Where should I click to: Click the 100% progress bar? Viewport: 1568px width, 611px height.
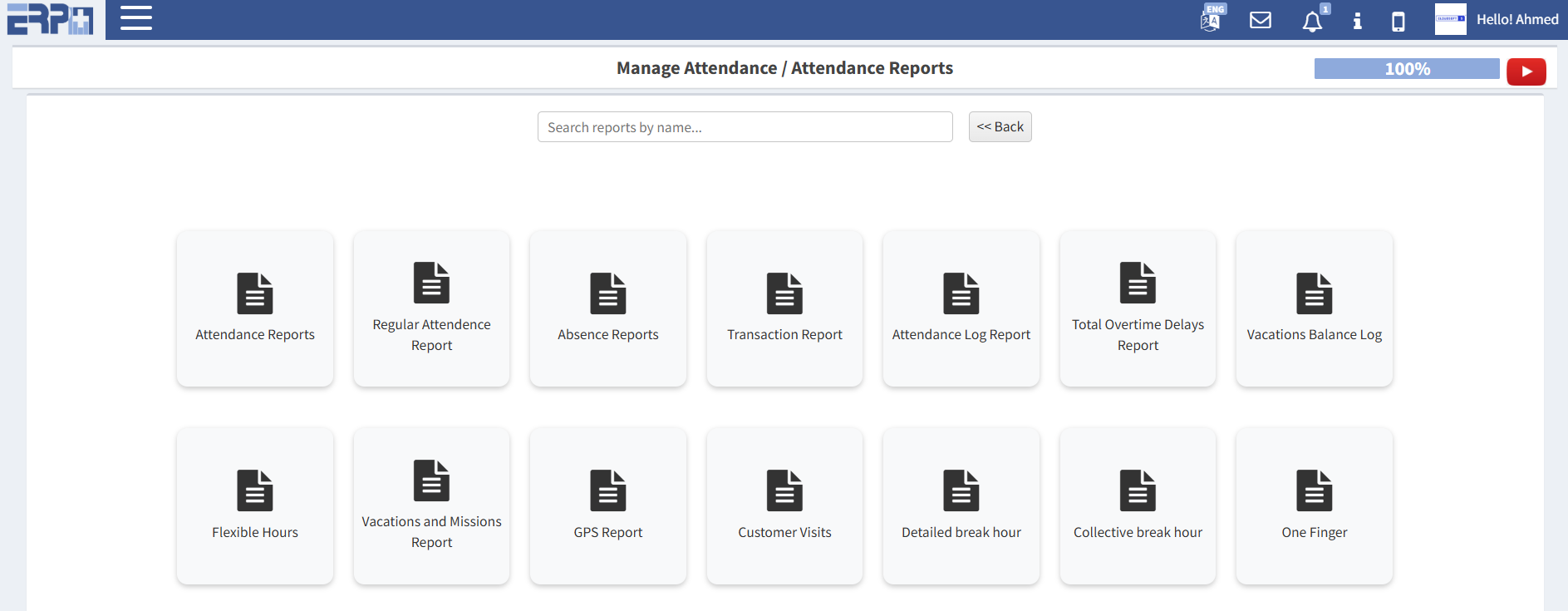click(x=1406, y=69)
